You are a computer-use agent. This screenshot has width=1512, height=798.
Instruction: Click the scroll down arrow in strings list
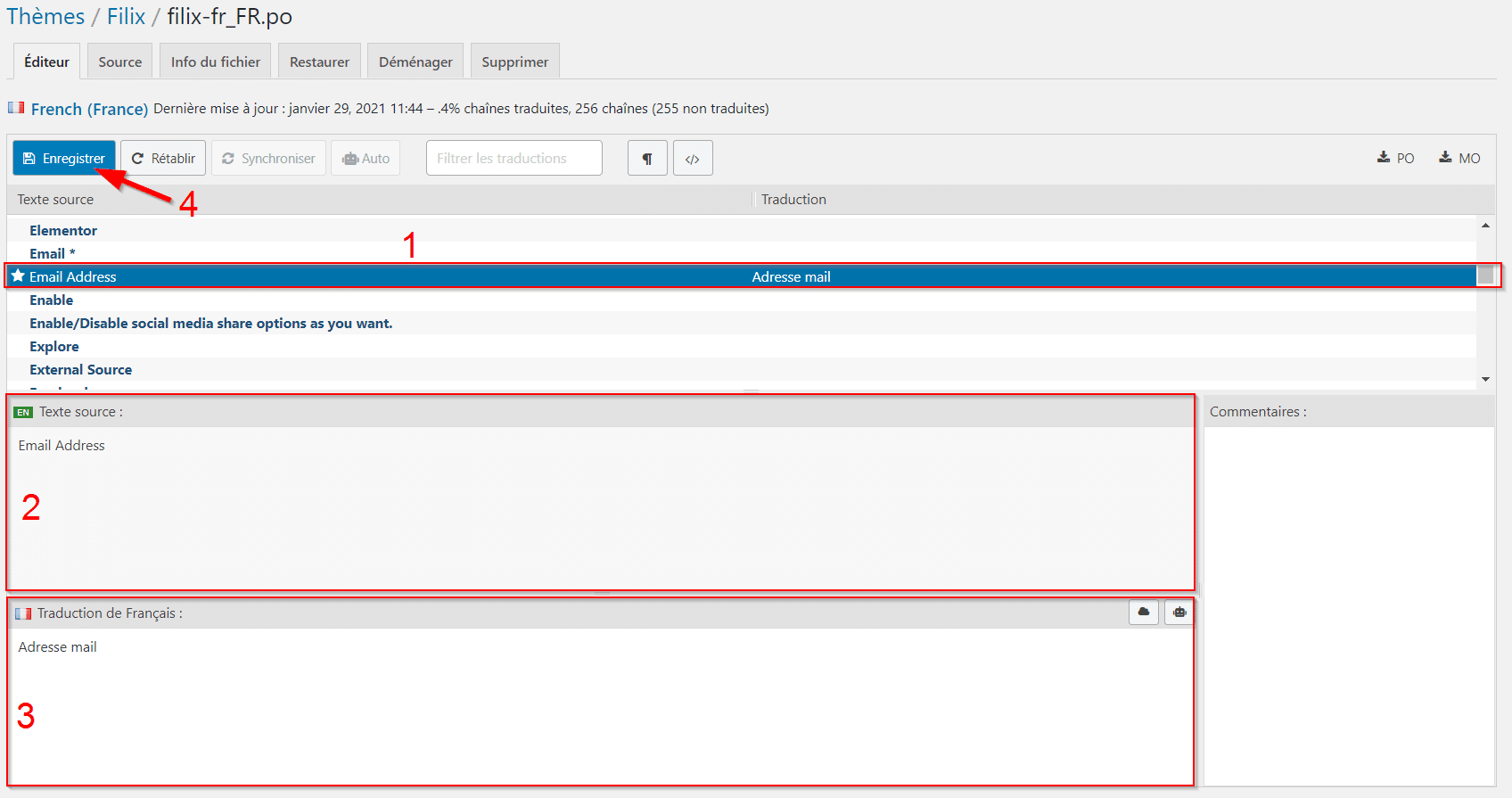coord(1485,379)
